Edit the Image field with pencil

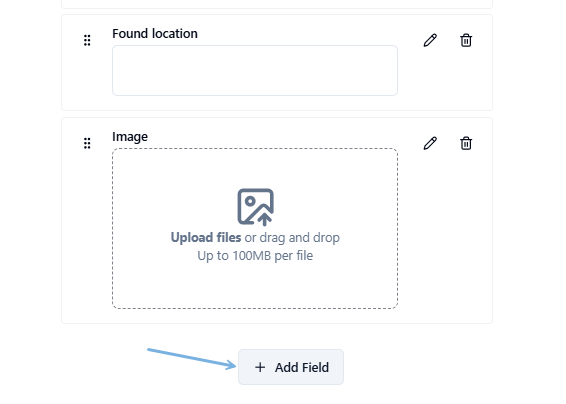click(x=430, y=143)
